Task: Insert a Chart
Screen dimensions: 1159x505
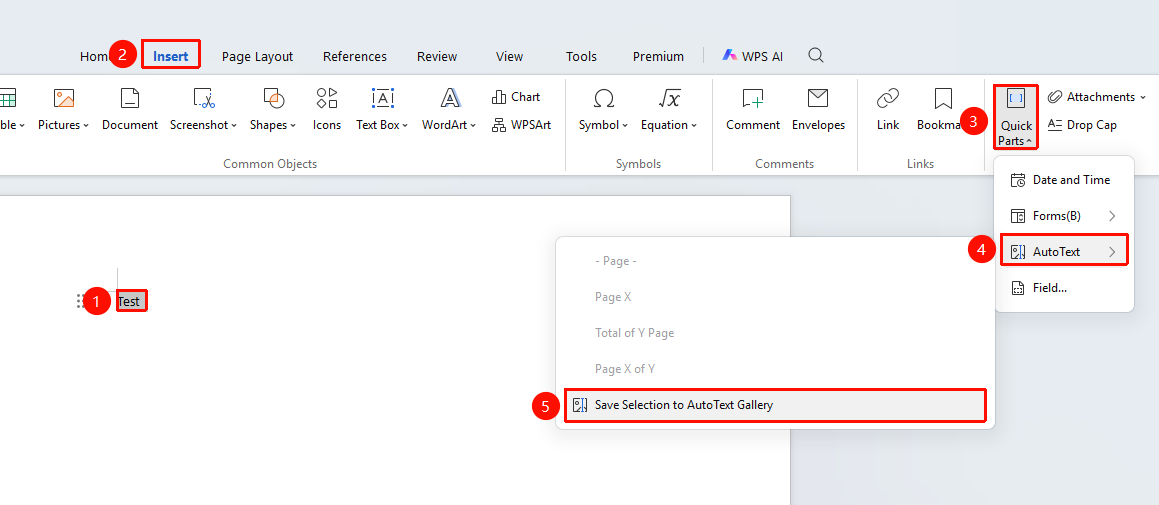Action: tap(515, 97)
